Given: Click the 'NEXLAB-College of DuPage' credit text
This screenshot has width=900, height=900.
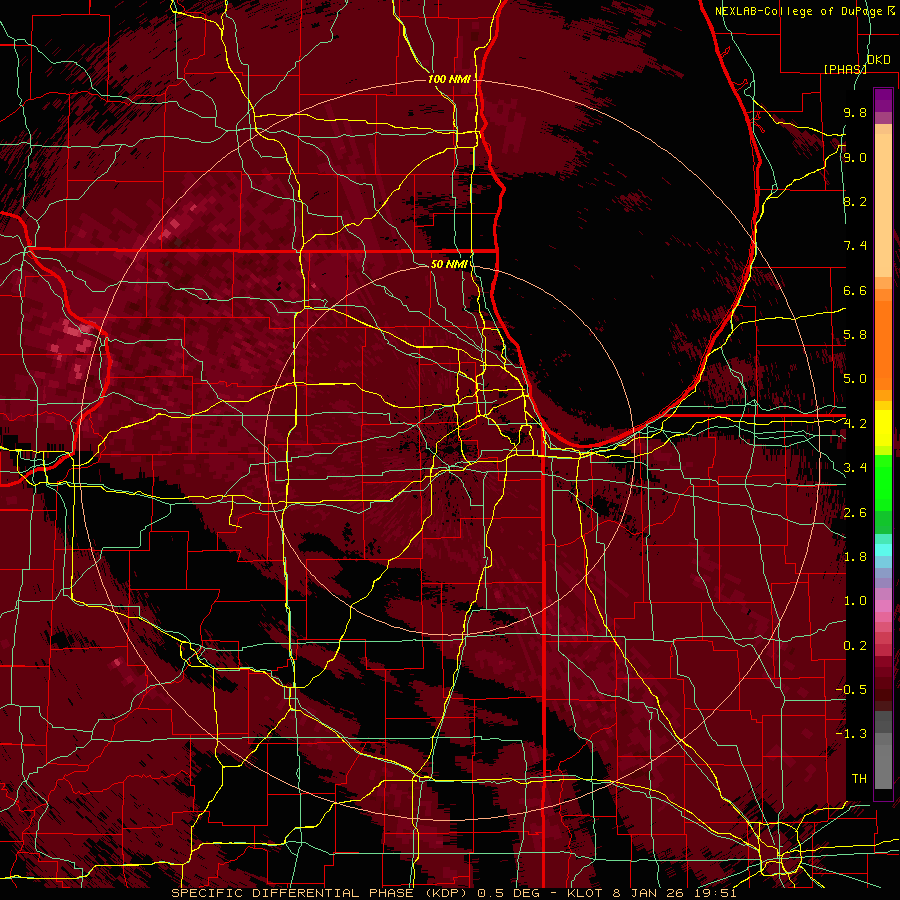Looking at the screenshot, I should 800,11.
